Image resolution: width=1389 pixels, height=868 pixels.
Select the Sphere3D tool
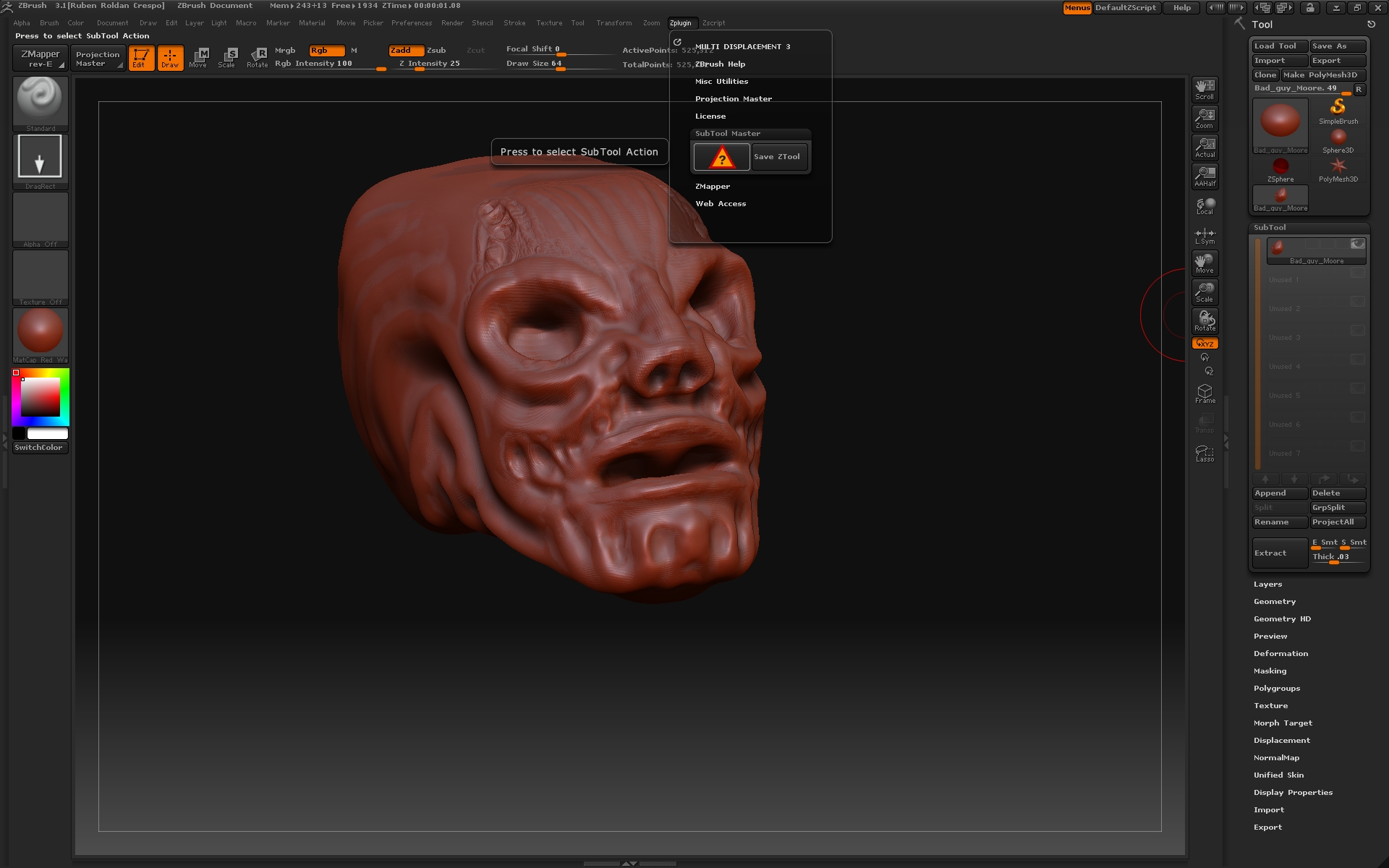1338,141
